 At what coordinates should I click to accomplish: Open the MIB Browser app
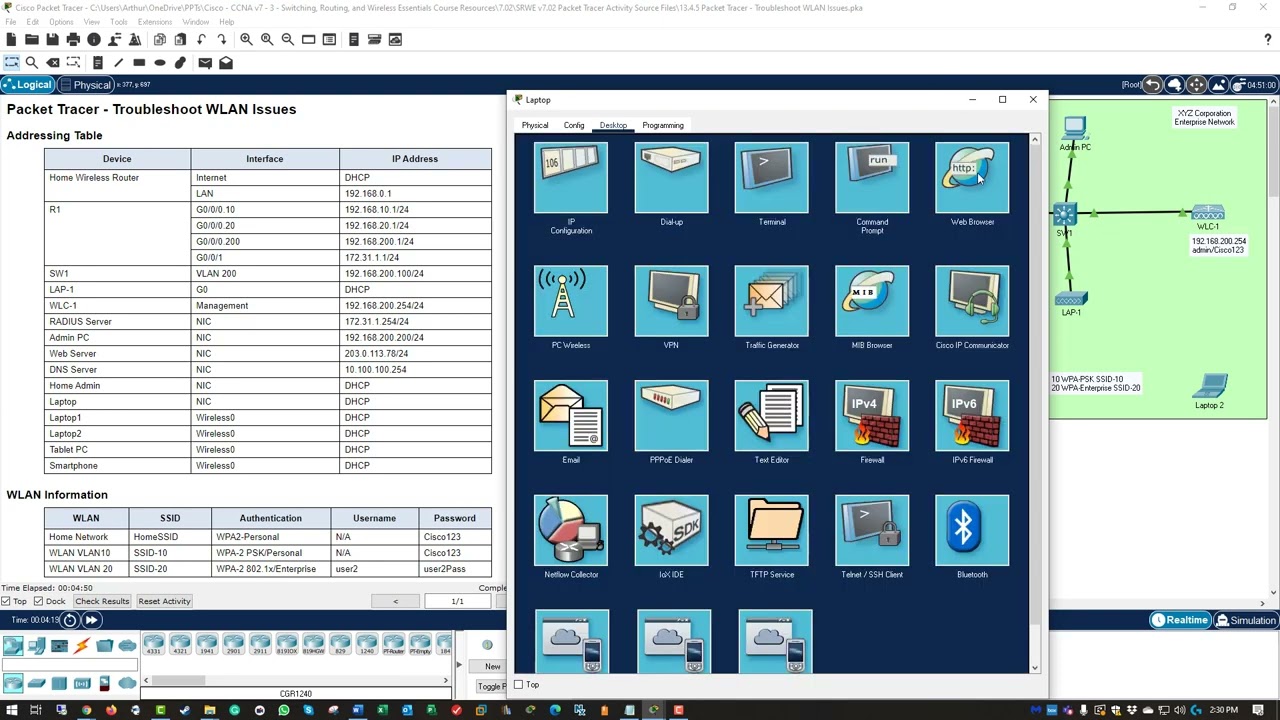pos(872,301)
